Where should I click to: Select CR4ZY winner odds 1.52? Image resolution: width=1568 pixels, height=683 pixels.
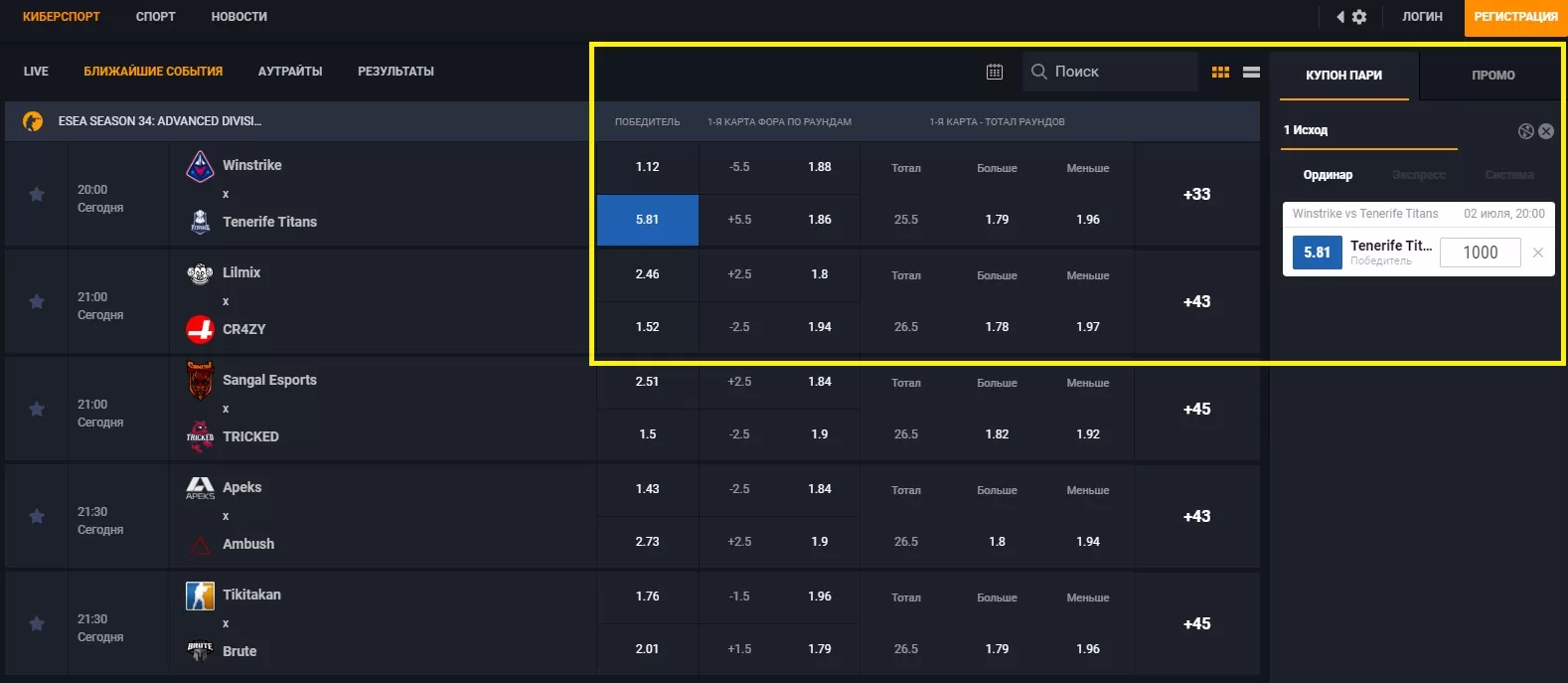point(647,327)
